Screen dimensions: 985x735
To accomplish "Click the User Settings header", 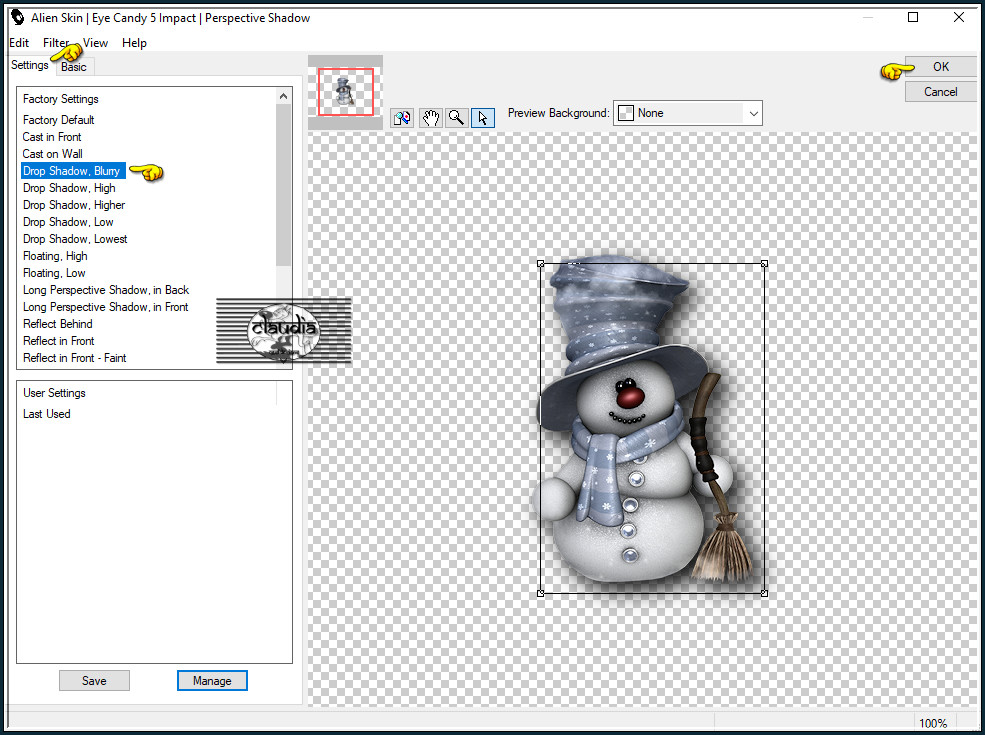I will pyautogui.click(x=54, y=393).
